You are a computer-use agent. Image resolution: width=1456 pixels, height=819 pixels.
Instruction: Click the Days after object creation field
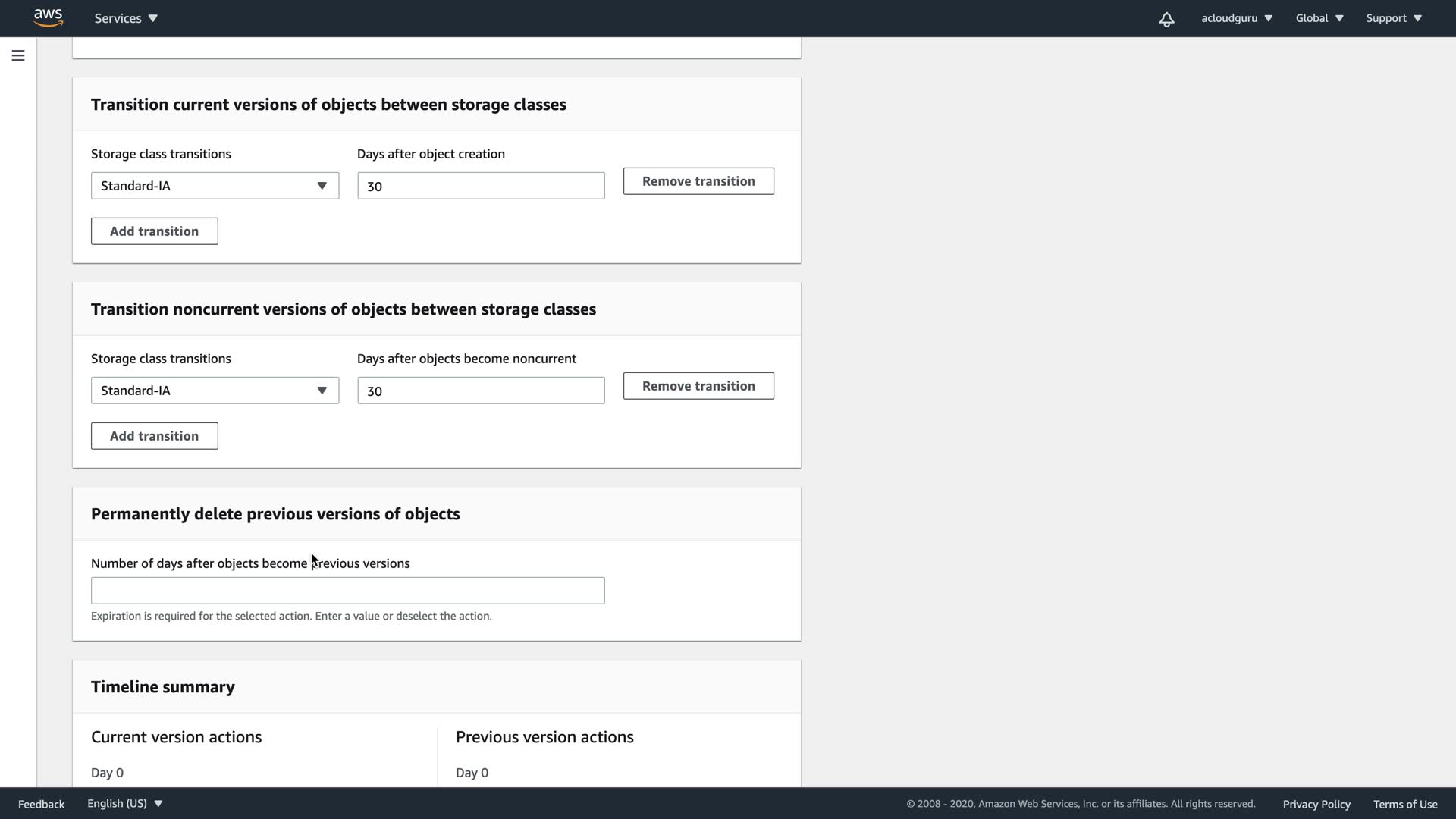point(481,186)
